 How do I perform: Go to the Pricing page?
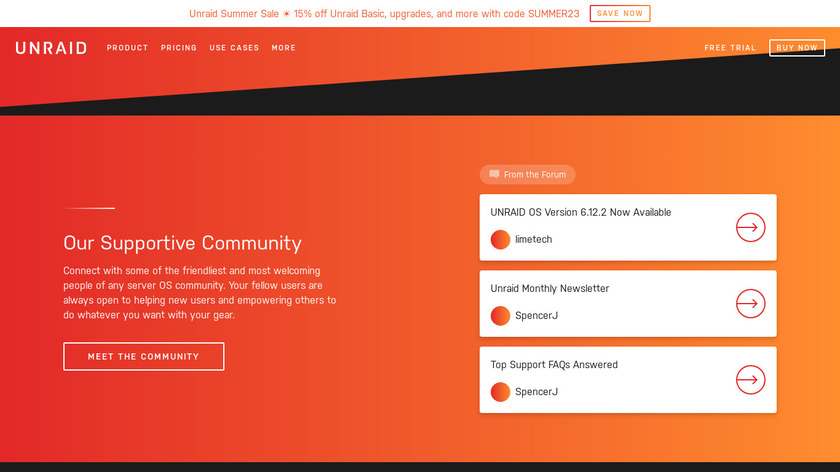[178, 48]
